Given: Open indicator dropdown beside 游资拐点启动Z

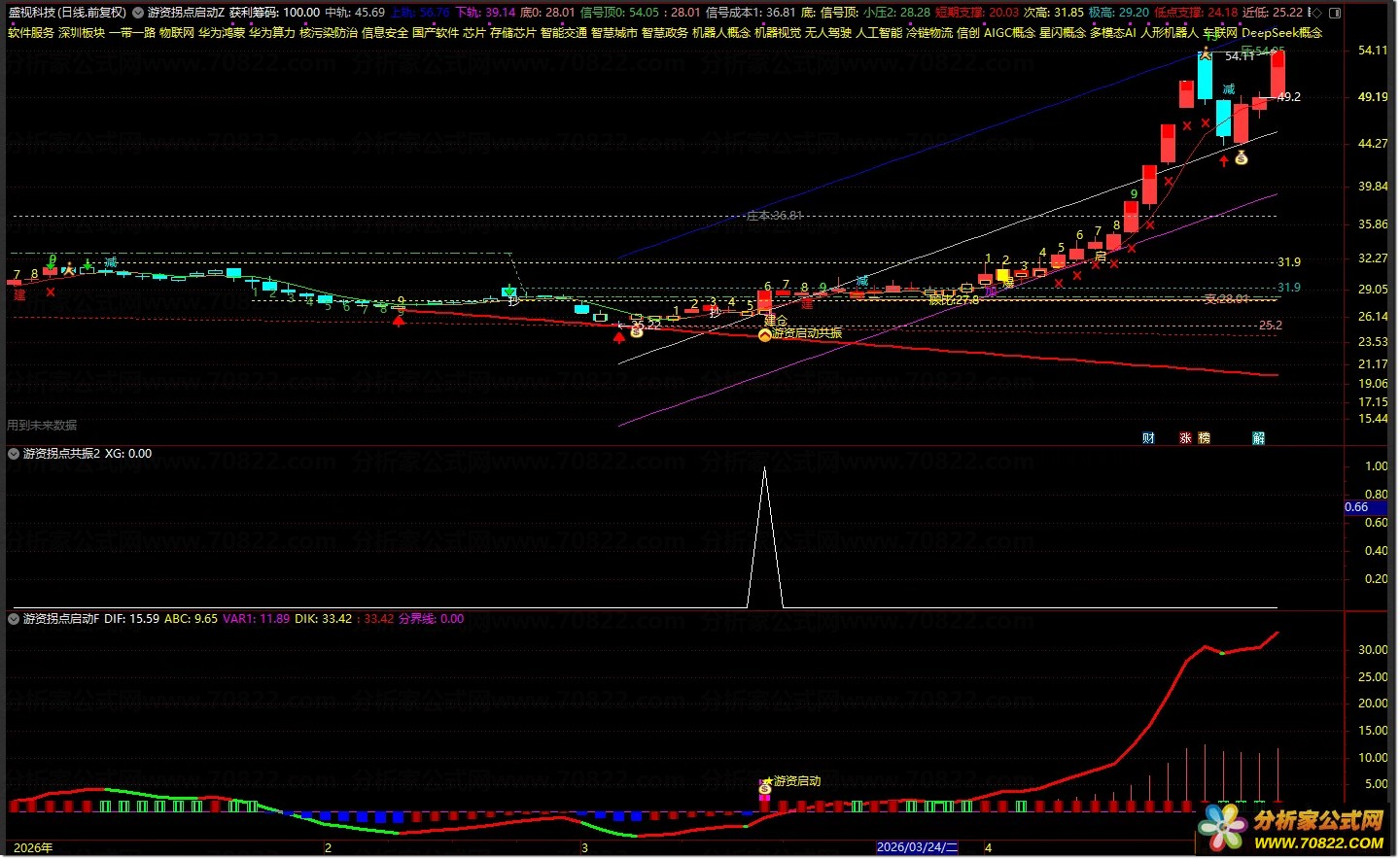Looking at the screenshot, I should point(137,13).
